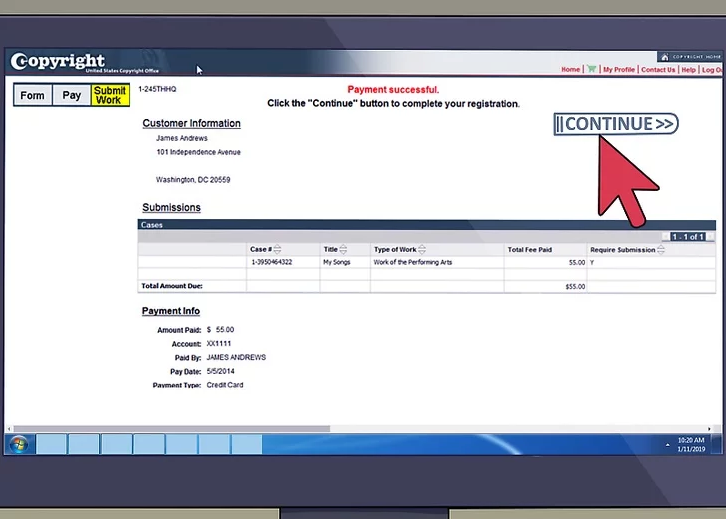Viewport: 726px width, 519px height.
Task: Open the Contact Us link
Action: pyautogui.click(x=658, y=70)
